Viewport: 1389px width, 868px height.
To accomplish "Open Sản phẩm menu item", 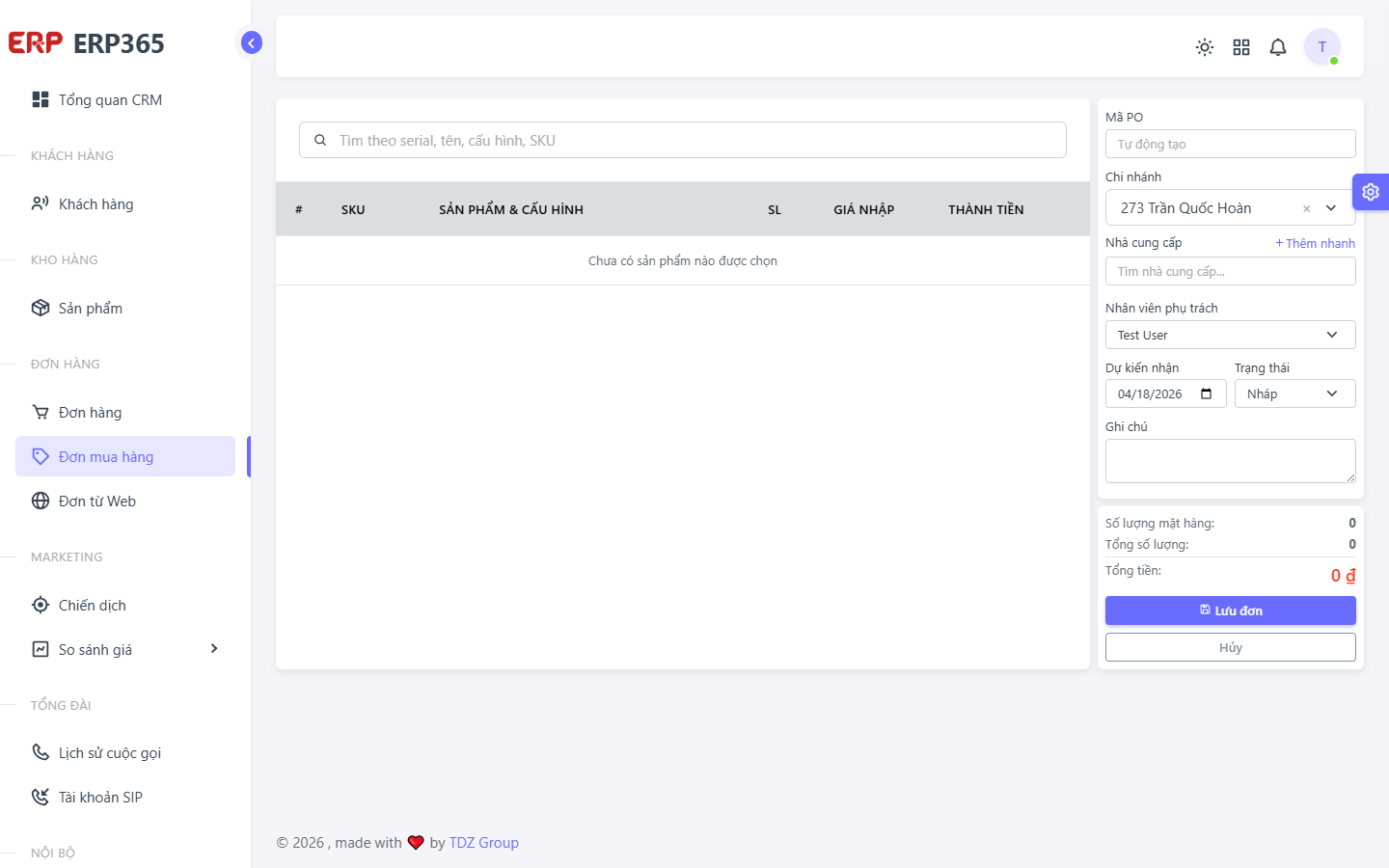I will (125, 309).
